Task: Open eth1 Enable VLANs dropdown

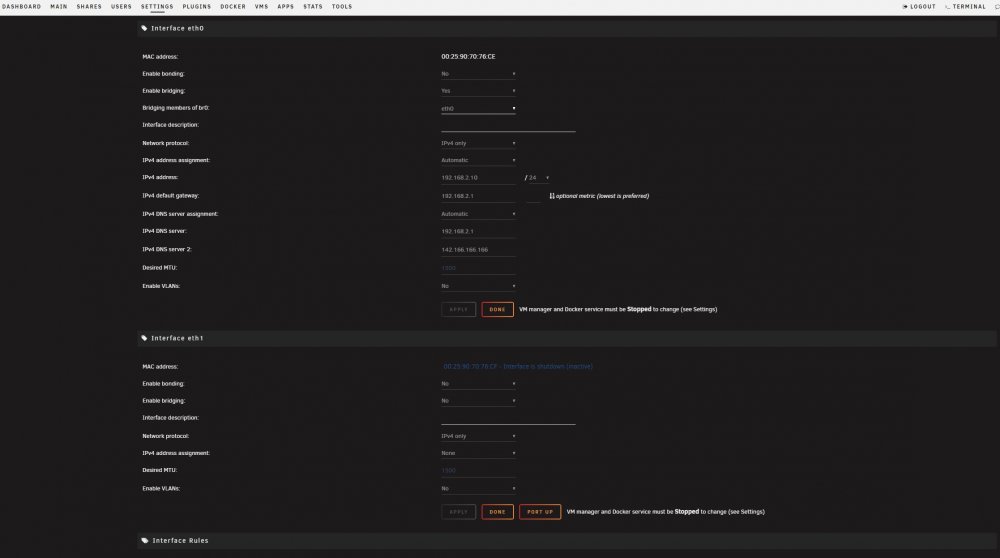Action: (478, 488)
